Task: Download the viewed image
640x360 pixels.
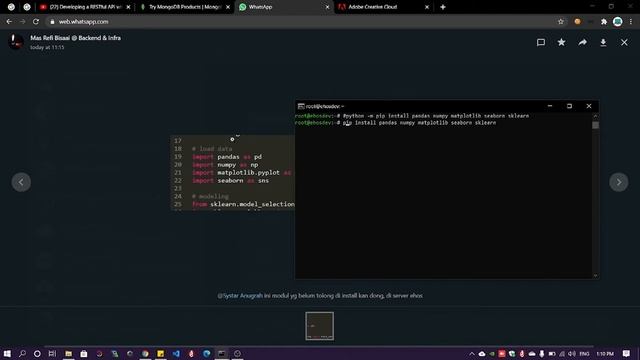Action: click(603, 42)
